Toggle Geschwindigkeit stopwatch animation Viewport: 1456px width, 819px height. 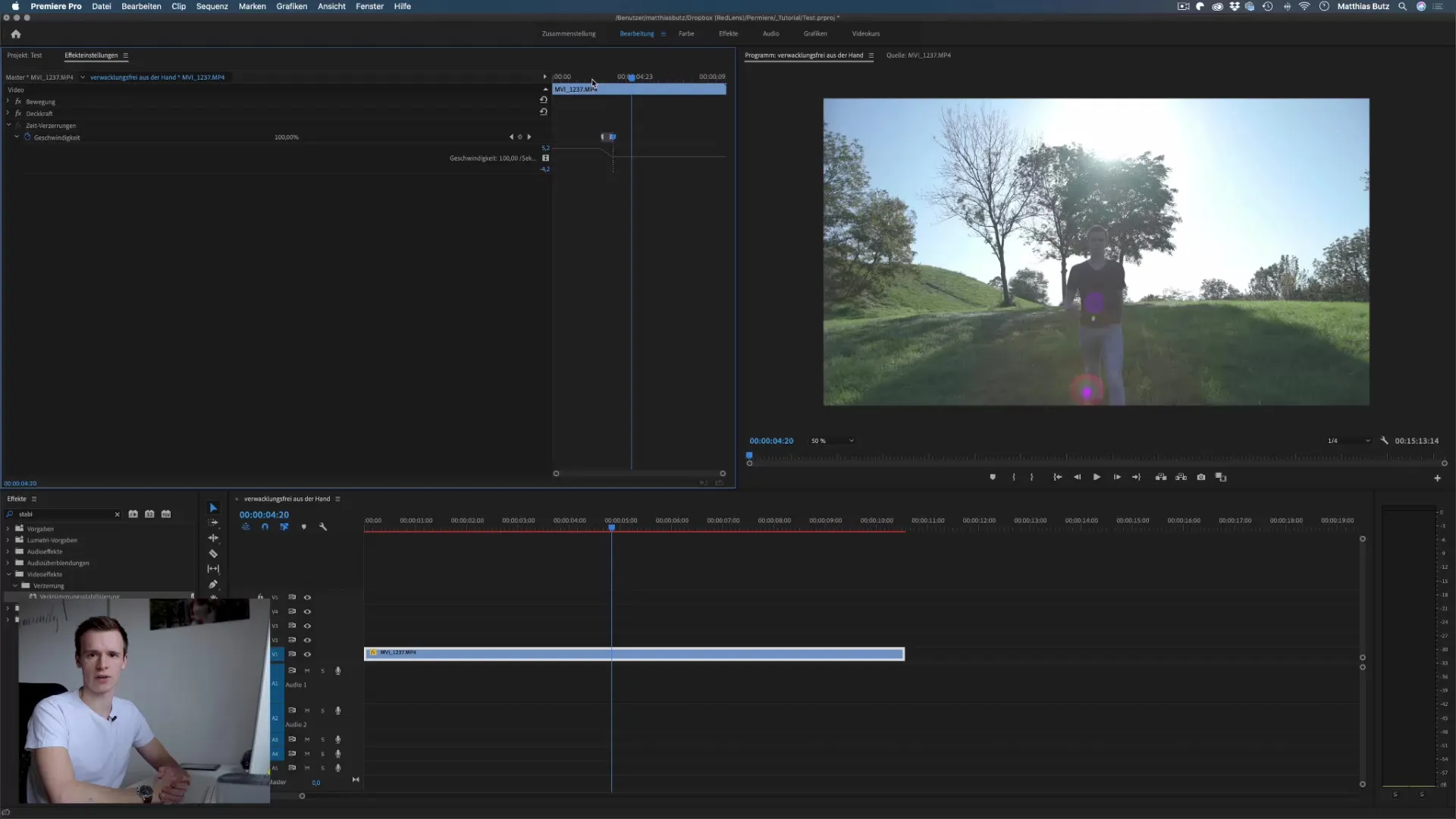[27, 137]
